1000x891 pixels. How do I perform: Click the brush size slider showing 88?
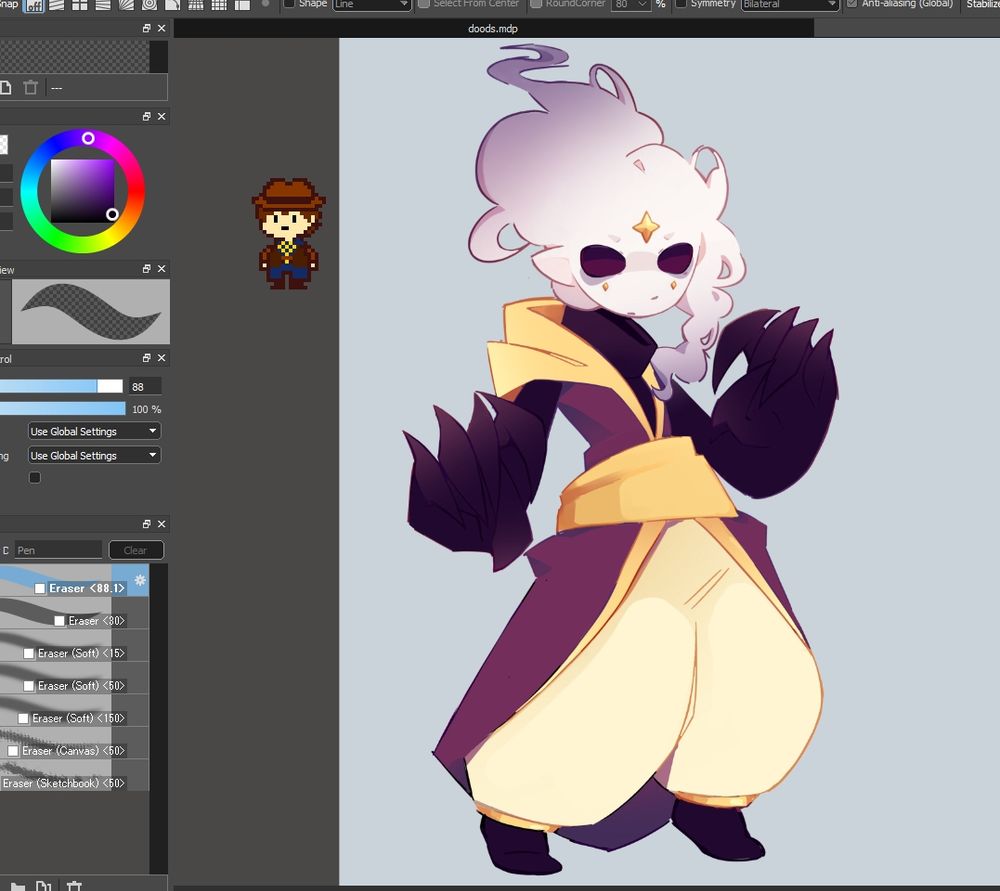[x=61, y=386]
